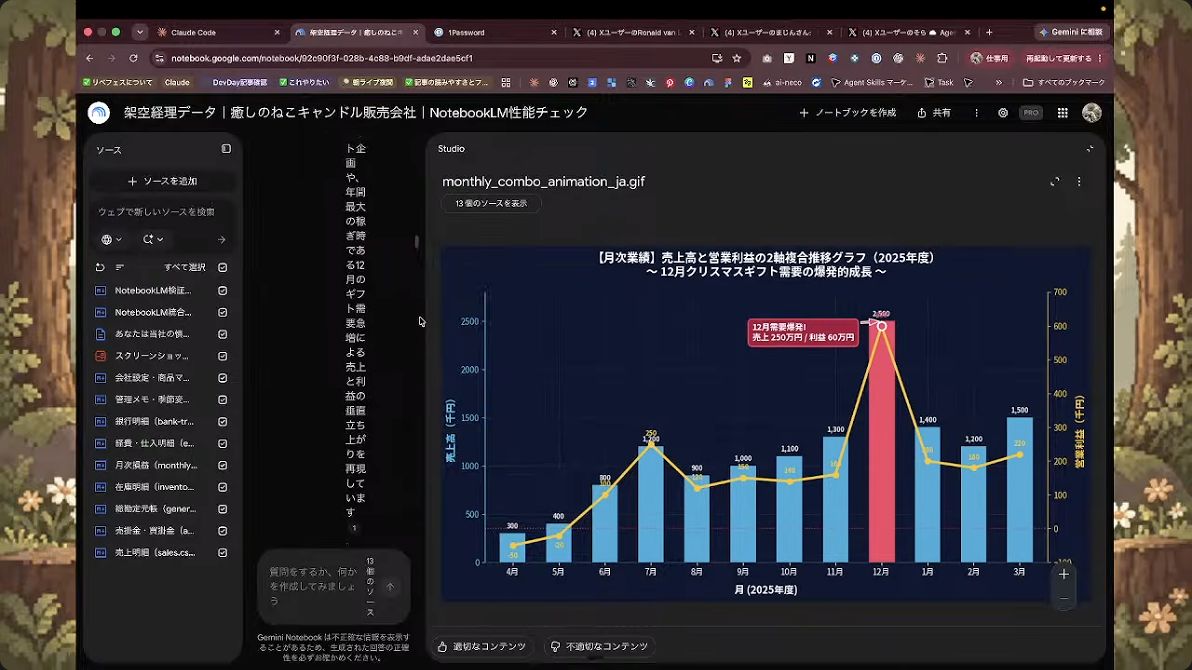Expand the gif viewer to fullscreen
1192x670 pixels.
click(x=1054, y=182)
